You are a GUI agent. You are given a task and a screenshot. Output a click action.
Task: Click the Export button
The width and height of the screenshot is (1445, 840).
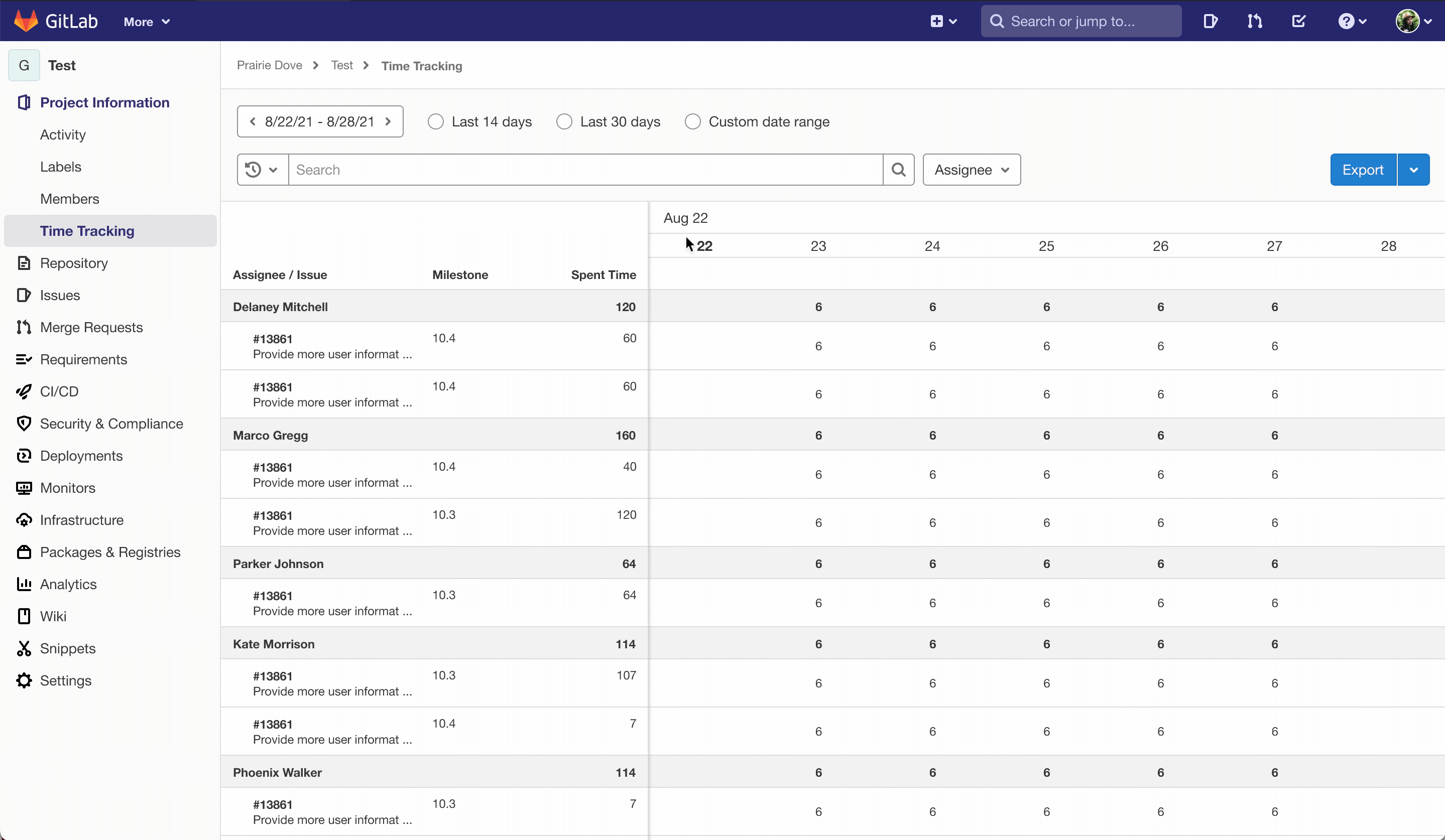tap(1363, 170)
